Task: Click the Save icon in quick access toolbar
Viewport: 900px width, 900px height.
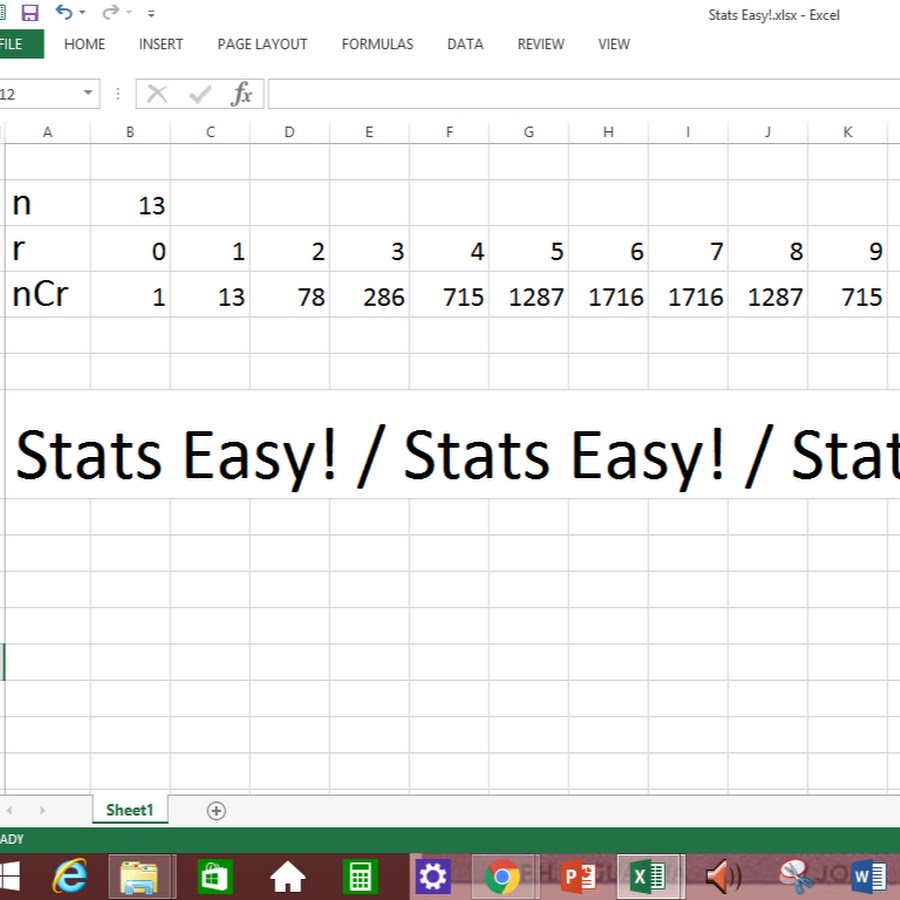Action: (x=30, y=13)
